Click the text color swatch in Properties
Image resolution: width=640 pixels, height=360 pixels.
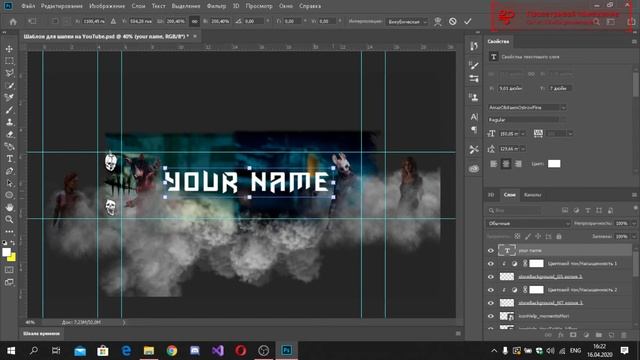point(554,164)
